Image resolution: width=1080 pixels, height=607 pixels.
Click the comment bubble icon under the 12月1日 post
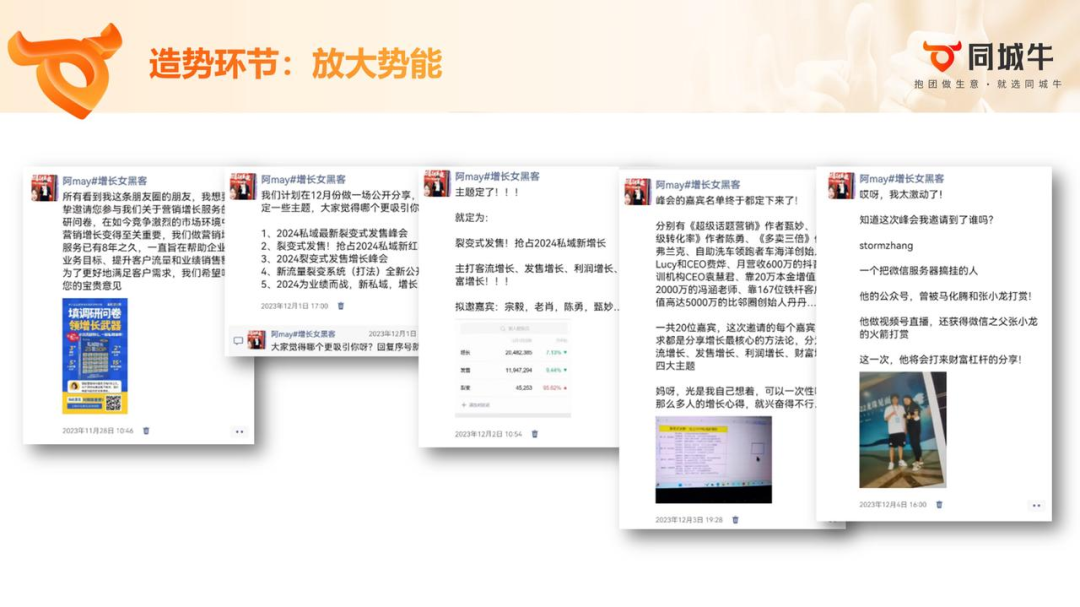point(238,340)
